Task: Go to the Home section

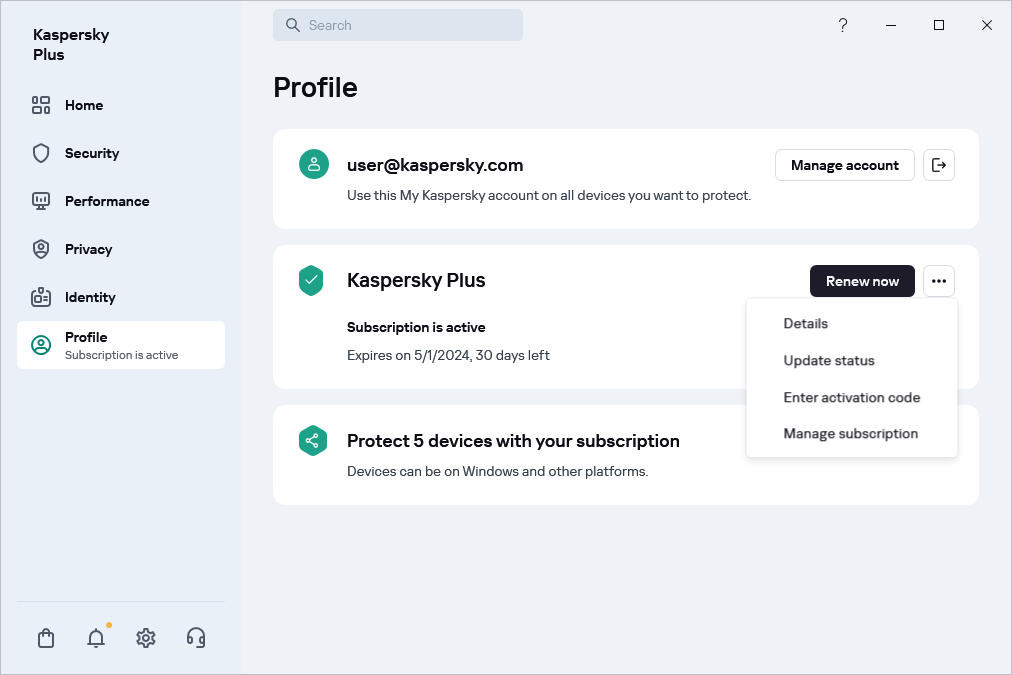Action: click(x=84, y=105)
